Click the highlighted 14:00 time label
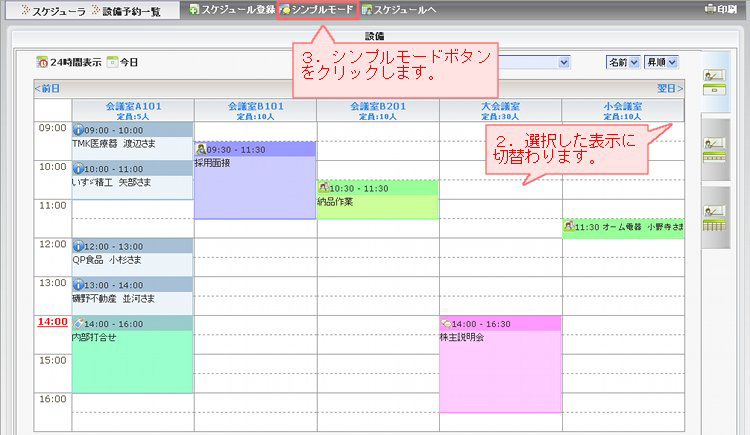Viewport: 750px width, 435px height. 53,322
